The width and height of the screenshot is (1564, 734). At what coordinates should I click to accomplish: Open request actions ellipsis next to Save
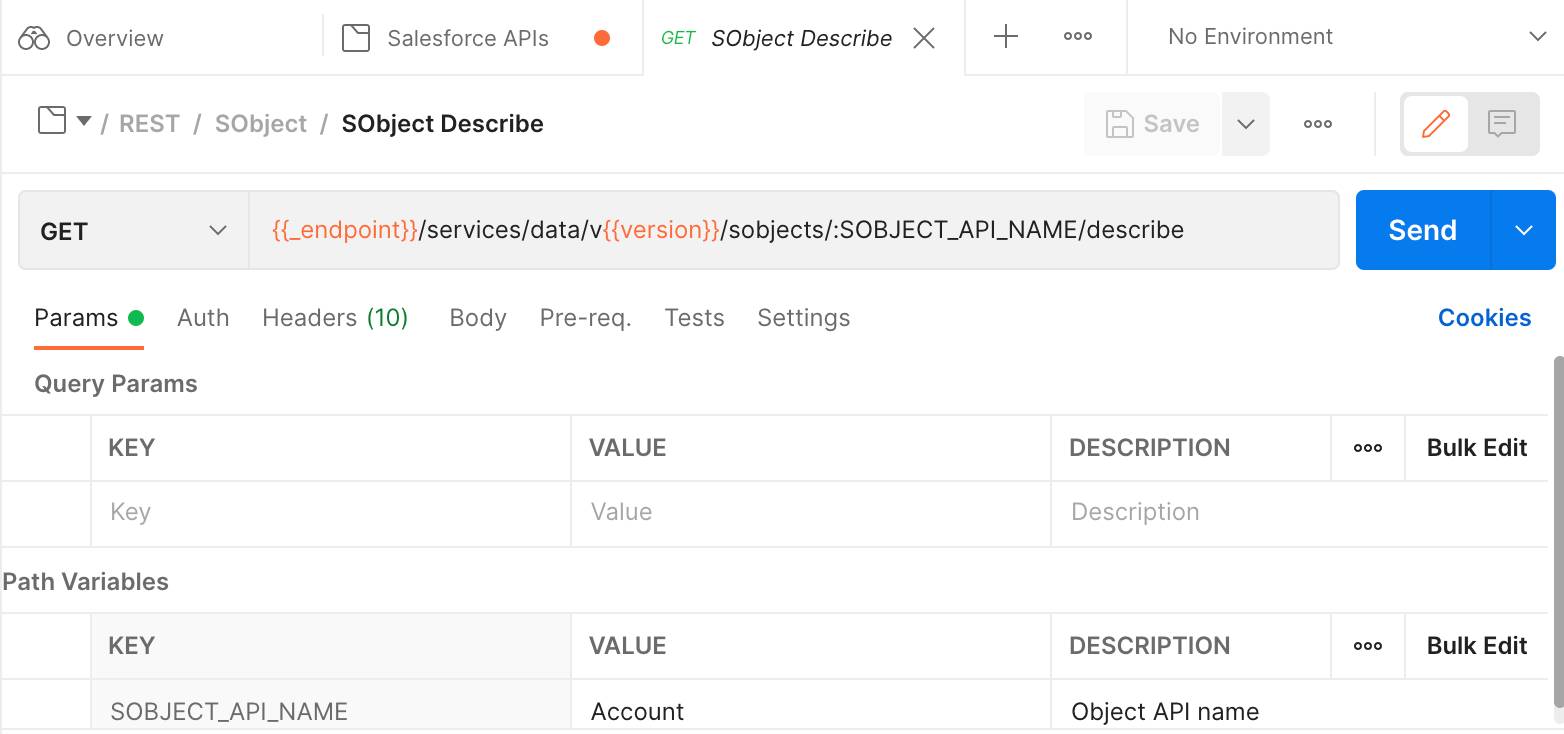click(1317, 124)
